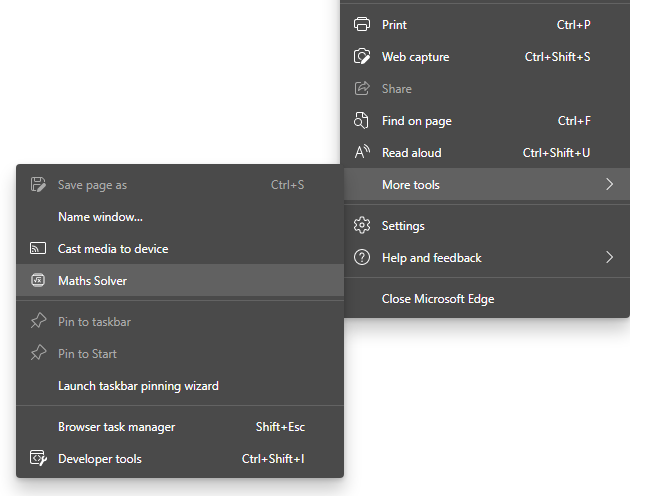Expand the More tools submenu arrow
This screenshot has height=496, width=651.
click(609, 185)
